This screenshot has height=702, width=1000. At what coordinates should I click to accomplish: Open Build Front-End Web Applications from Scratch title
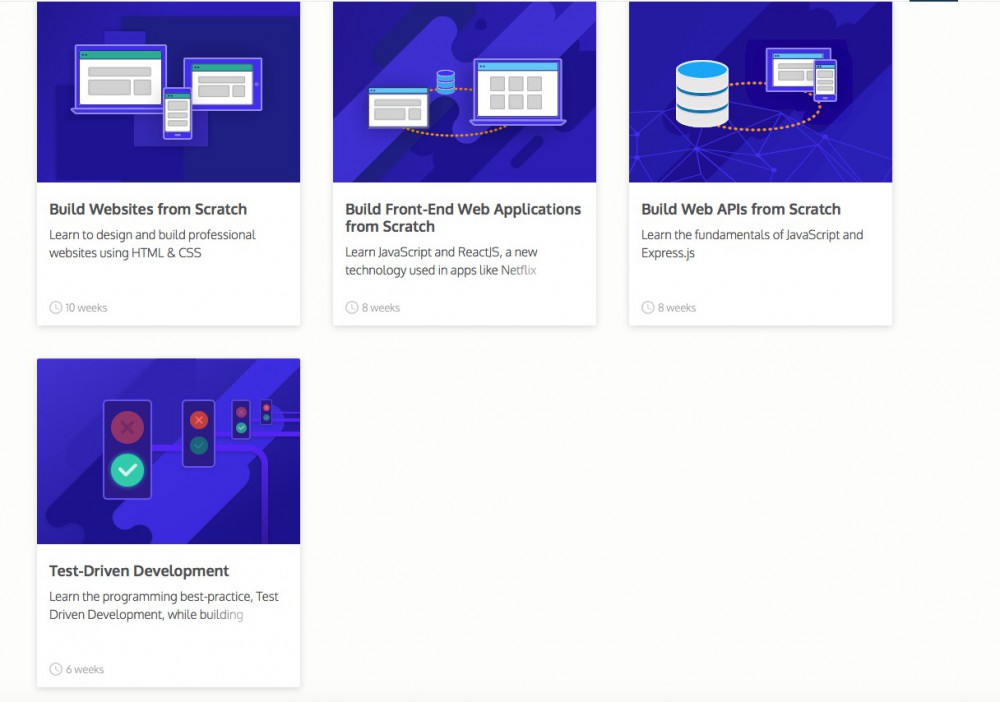(x=463, y=218)
